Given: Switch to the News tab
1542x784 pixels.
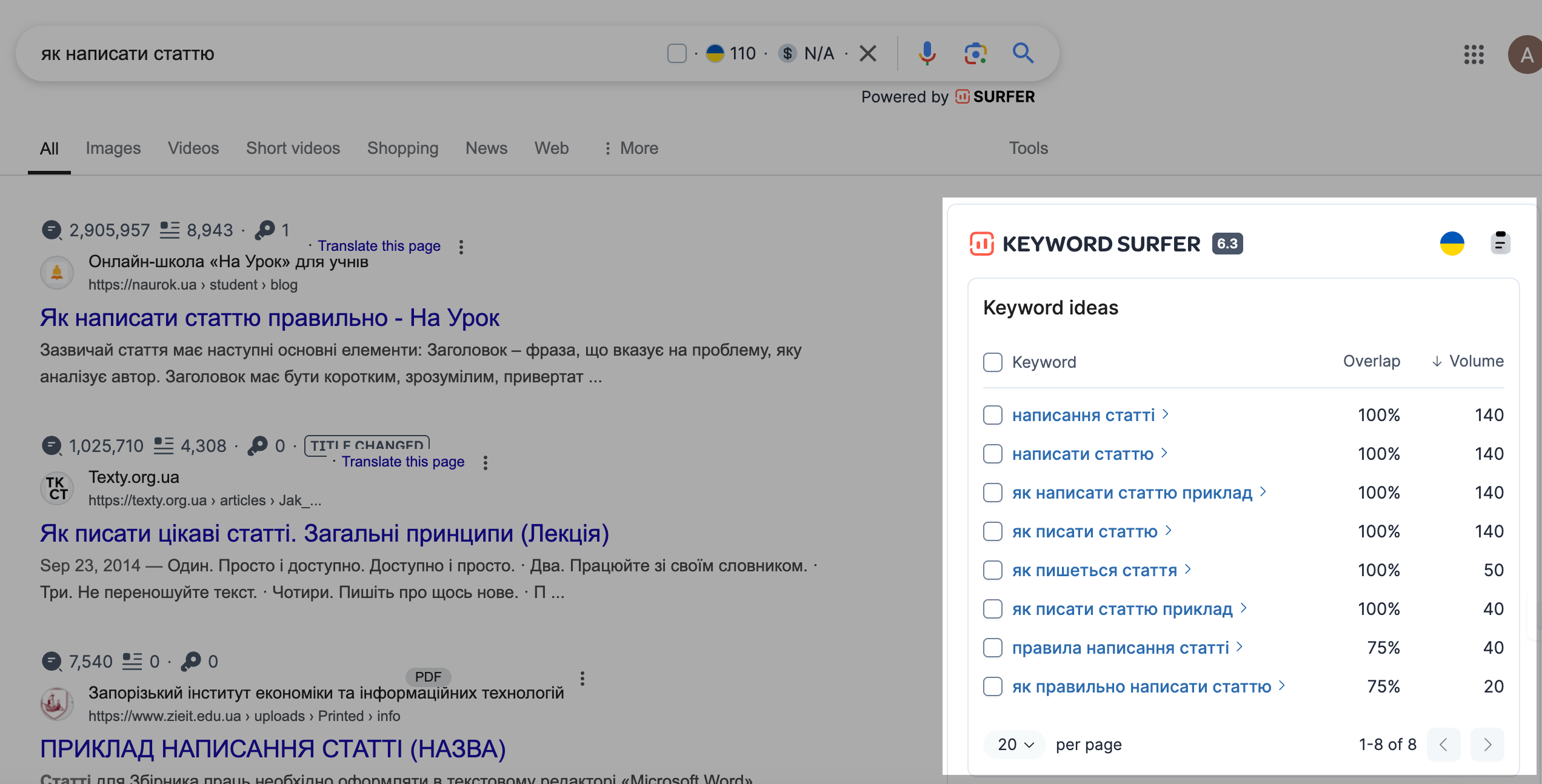Looking at the screenshot, I should [486, 148].
